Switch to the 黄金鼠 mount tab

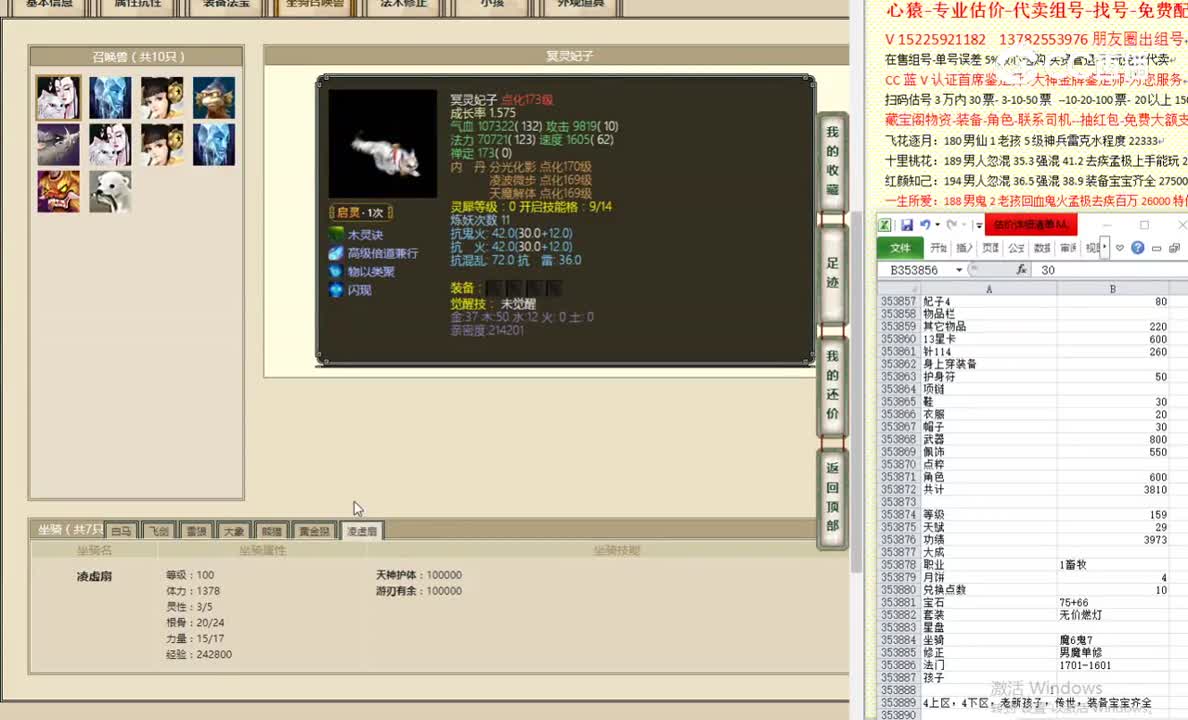pyautogui.click(x=313, y=530)
